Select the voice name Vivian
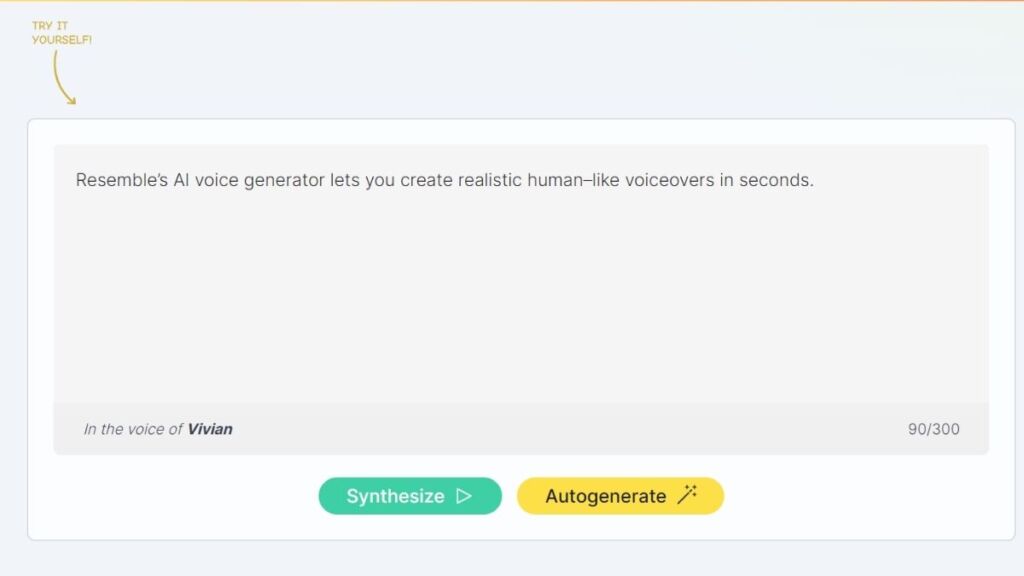 [x=210, y=429]
